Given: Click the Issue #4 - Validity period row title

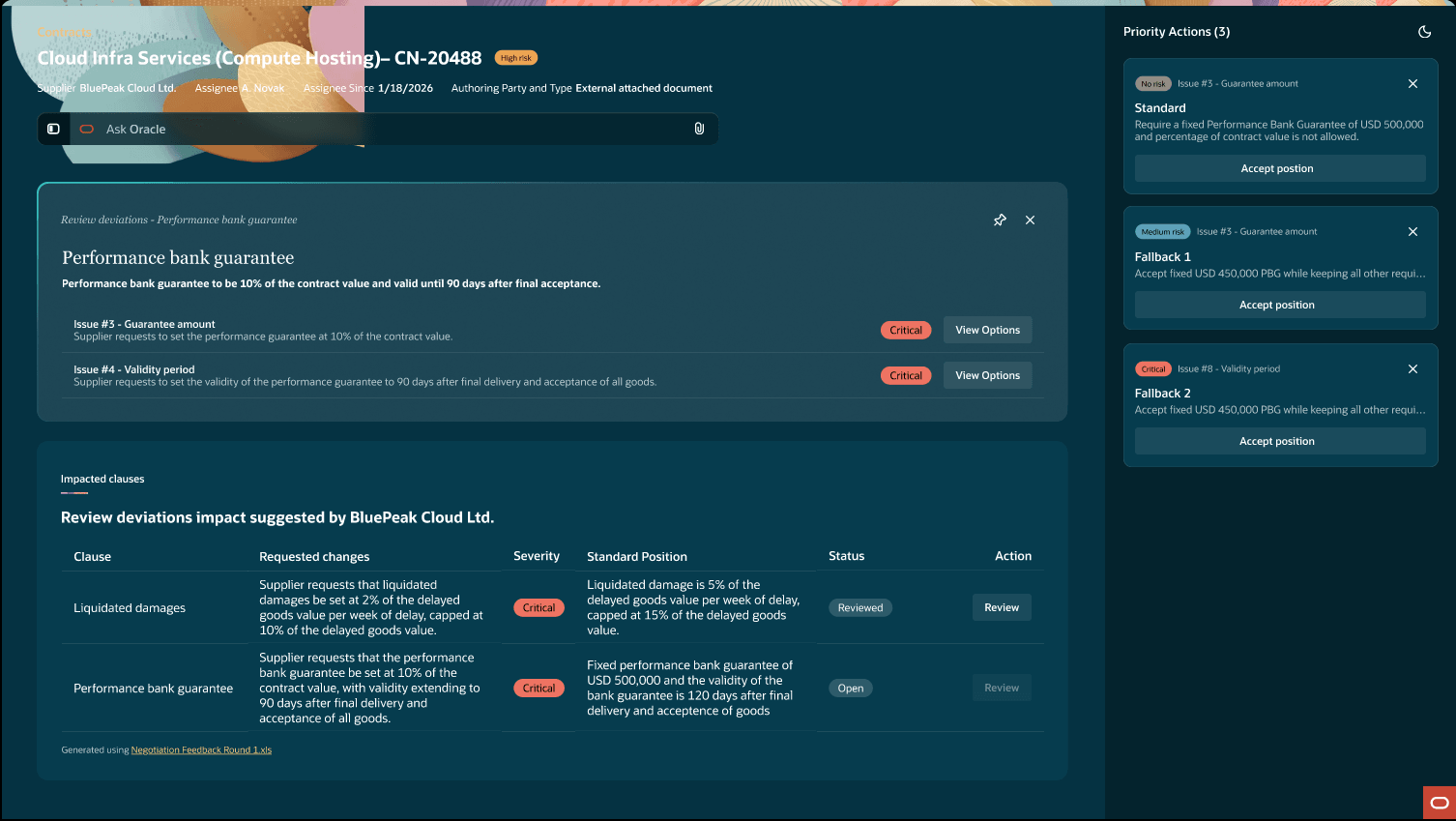Looking at the screenshot, I should 133,369.
